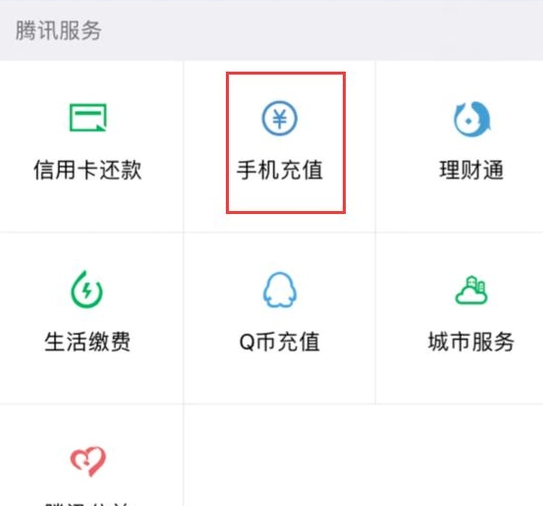
Task: Choose the 城市服务 text label
Action: [471, 342]
